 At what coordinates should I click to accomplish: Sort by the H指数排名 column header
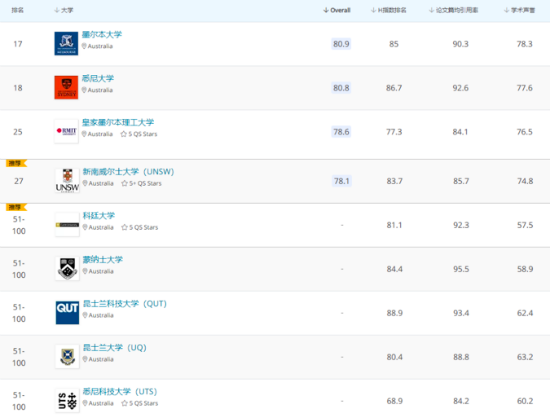coord(389,10)
